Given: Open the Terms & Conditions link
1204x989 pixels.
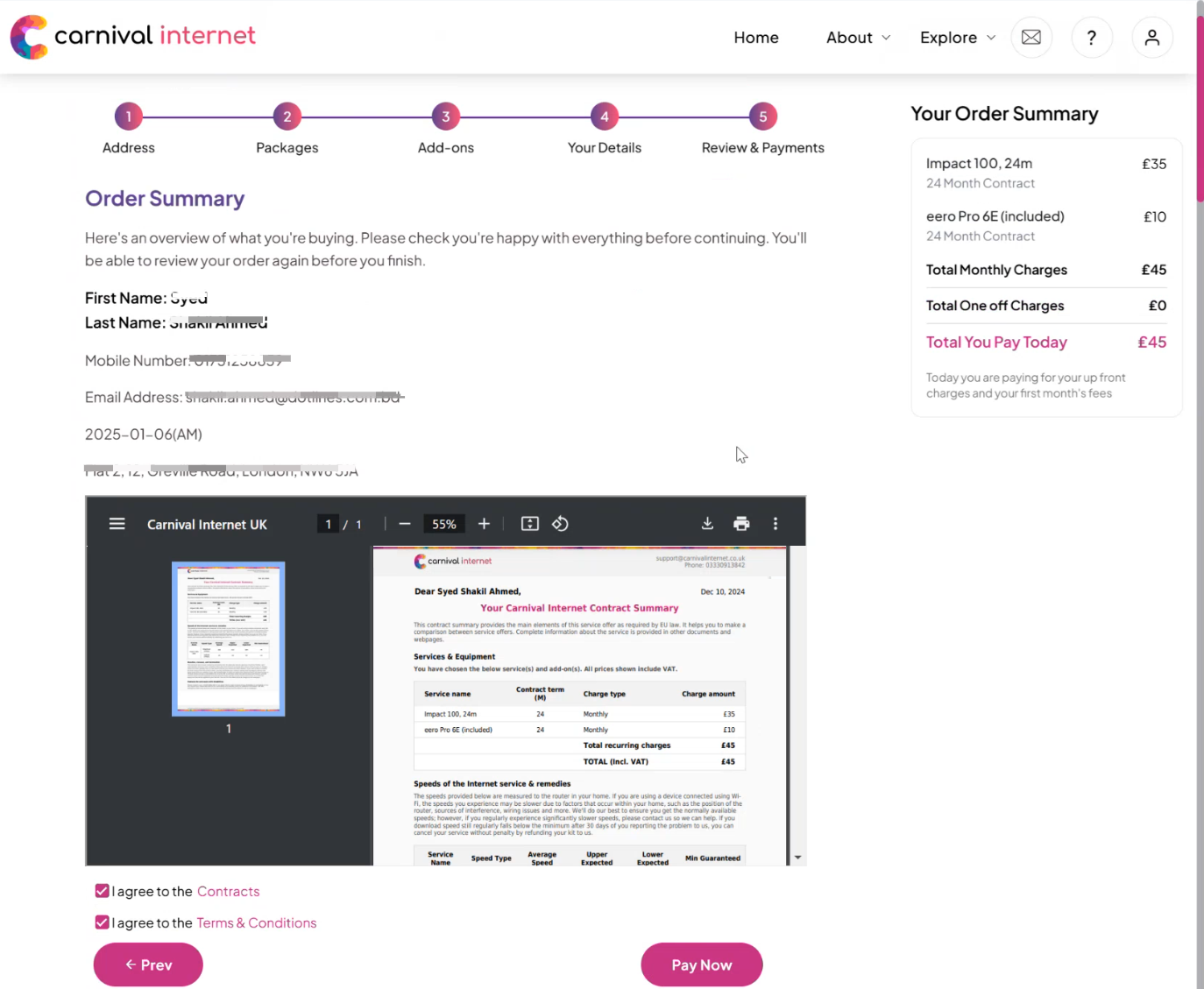Looking at the screenshot, I should pyautogui.click(x=257, y=923).
